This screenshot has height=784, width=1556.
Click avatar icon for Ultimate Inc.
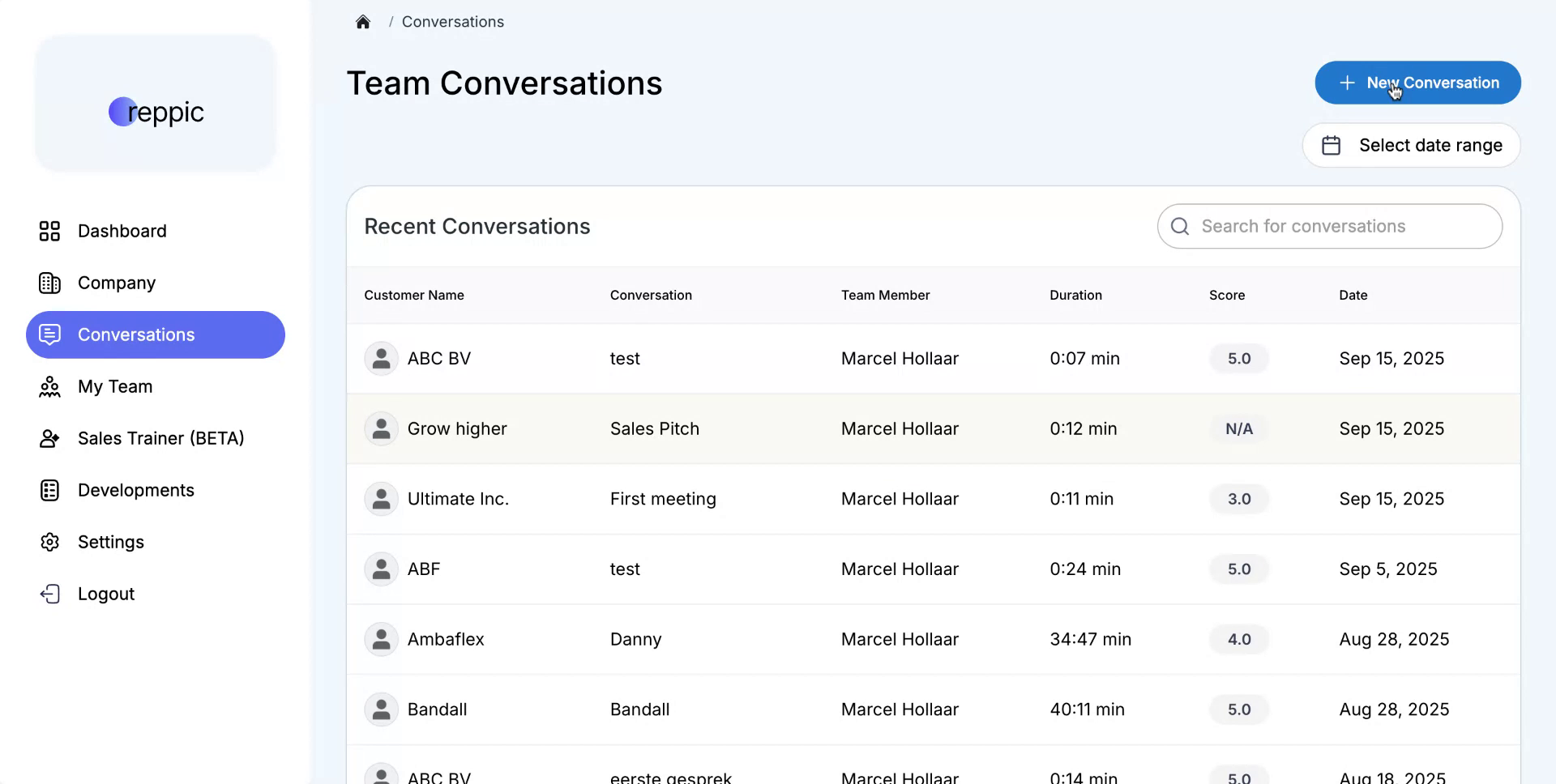(381, 499)
